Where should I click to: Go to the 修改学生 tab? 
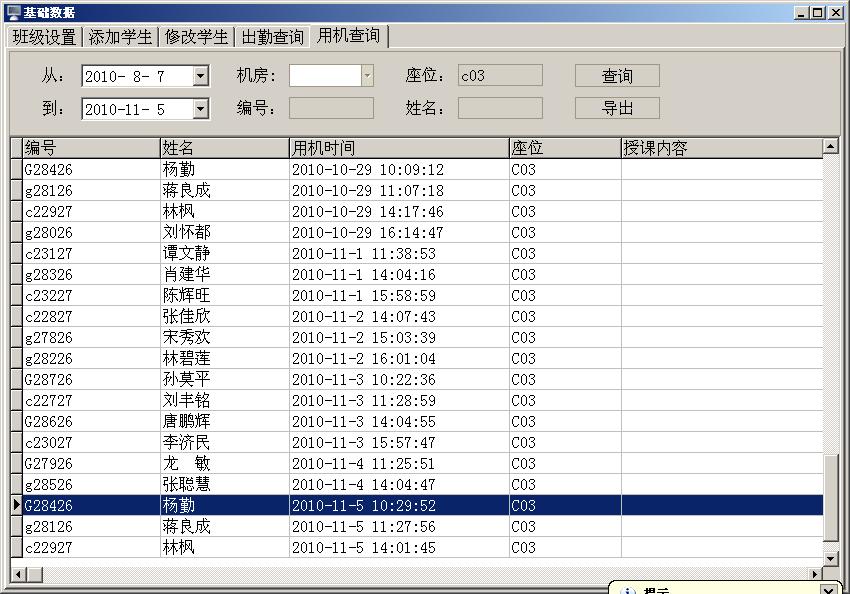click(196, 37)
